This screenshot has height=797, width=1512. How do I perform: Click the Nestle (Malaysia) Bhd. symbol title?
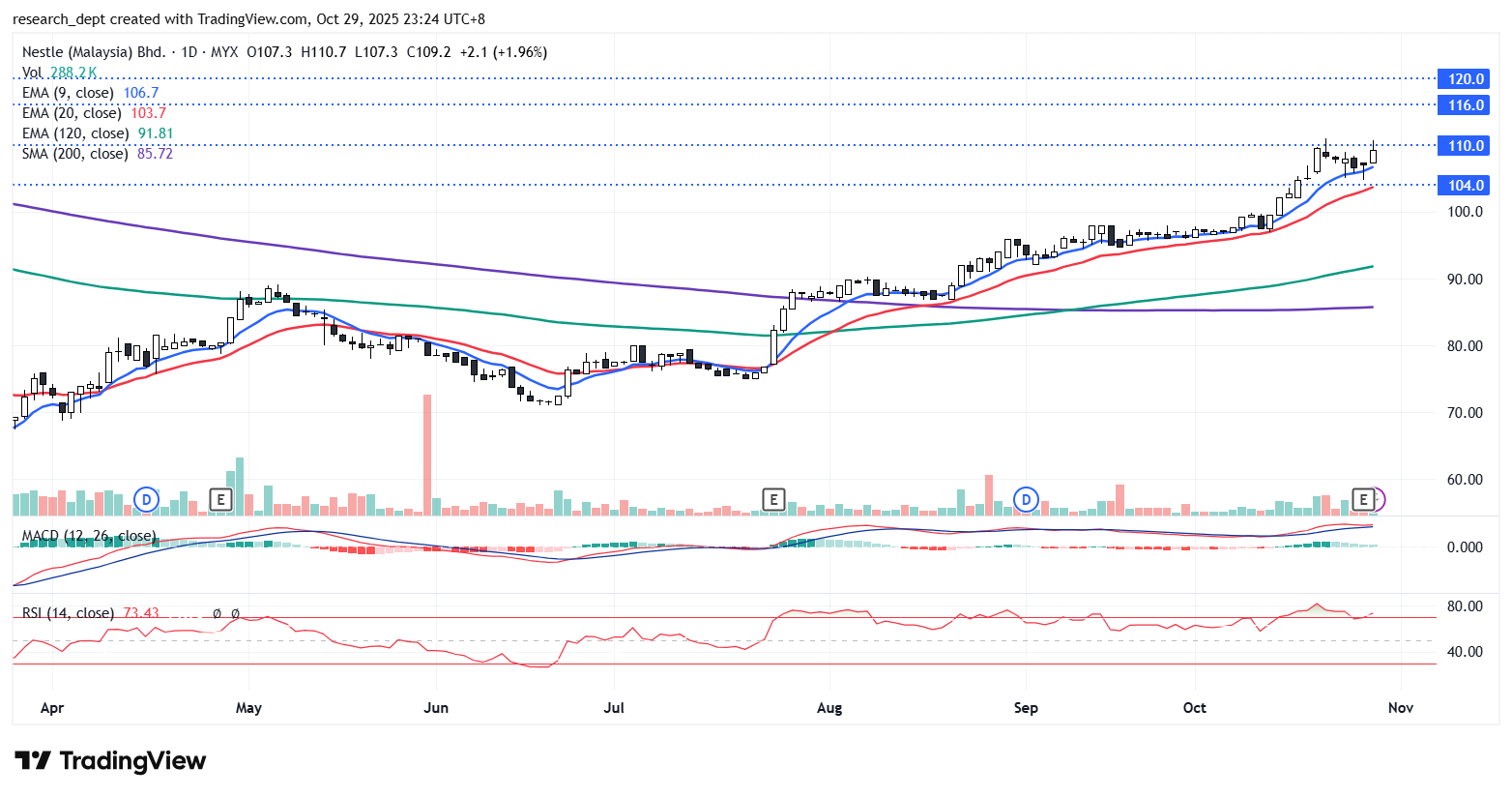click(x=94, y=52)
